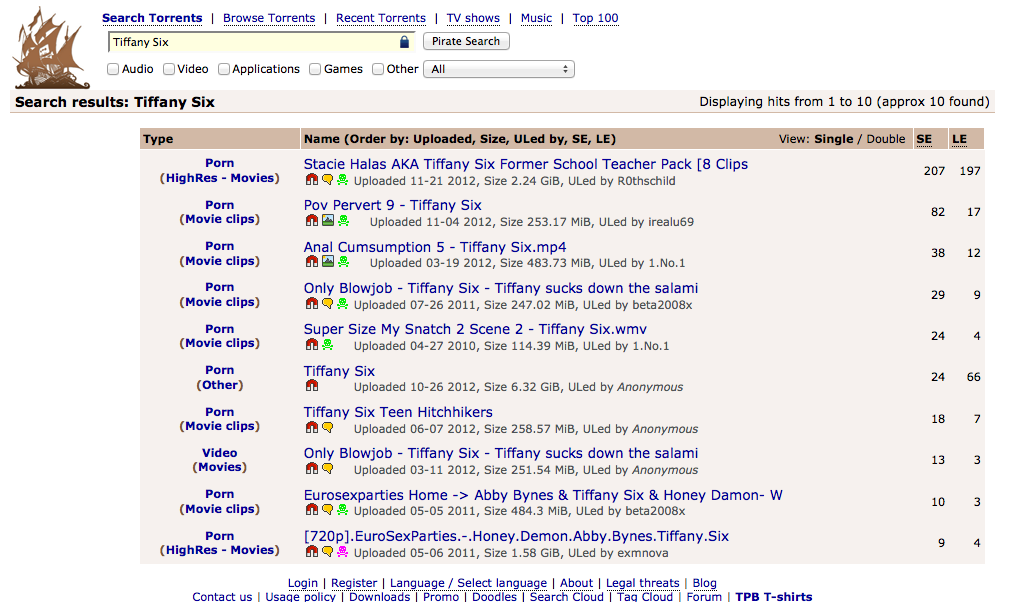Open comments icon for the torrent uploaded 11-21 2012

328,180
